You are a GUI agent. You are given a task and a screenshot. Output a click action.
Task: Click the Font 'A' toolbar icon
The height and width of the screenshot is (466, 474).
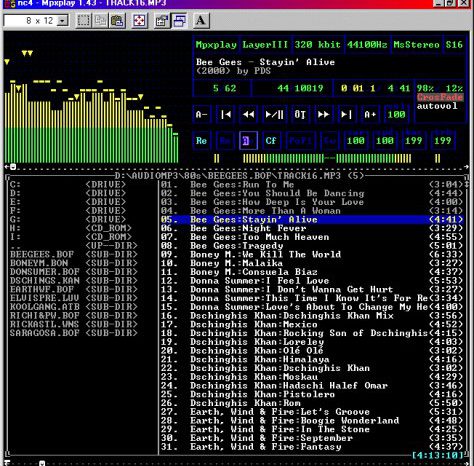pyautogui.click(x=201, y=21)
